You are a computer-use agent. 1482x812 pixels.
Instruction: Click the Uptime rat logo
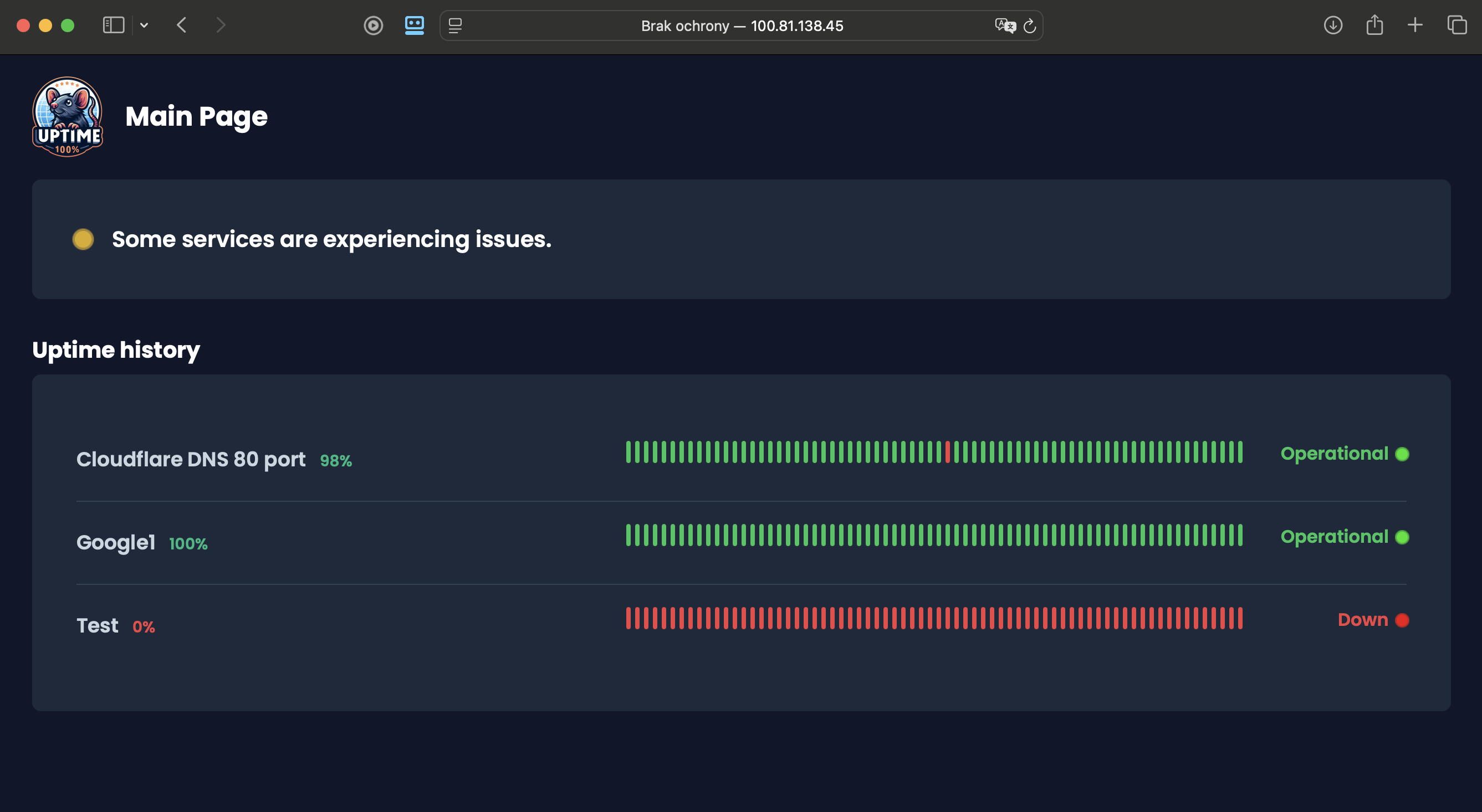point(67,117)
